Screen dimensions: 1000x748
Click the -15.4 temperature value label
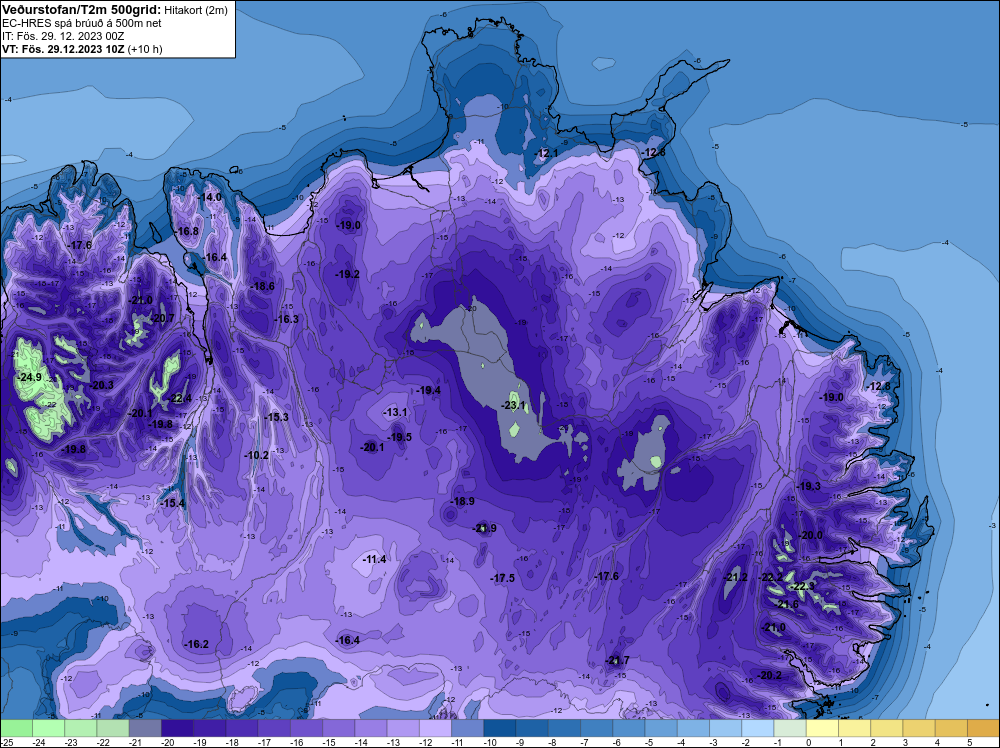172,503
